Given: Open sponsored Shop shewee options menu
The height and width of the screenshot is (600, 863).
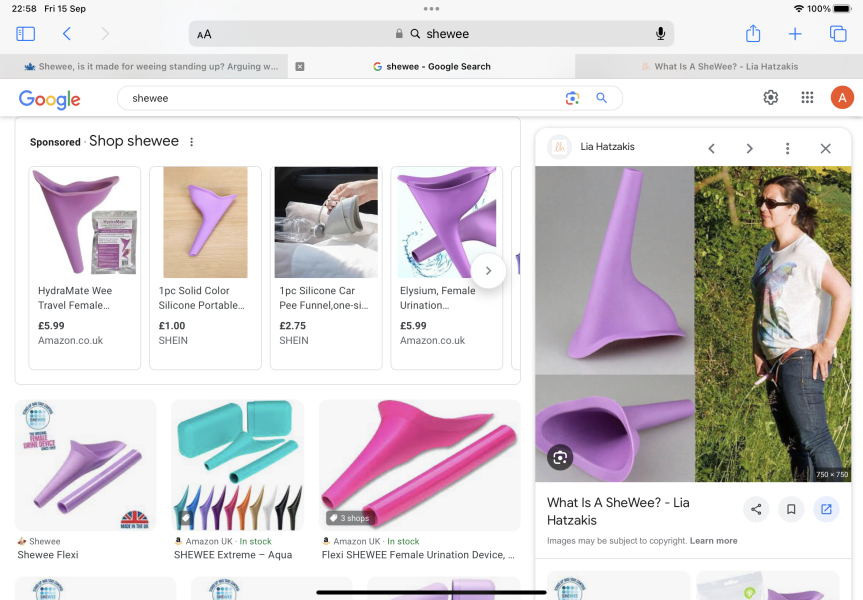Looking at the screenshot, I should point(192,142).
